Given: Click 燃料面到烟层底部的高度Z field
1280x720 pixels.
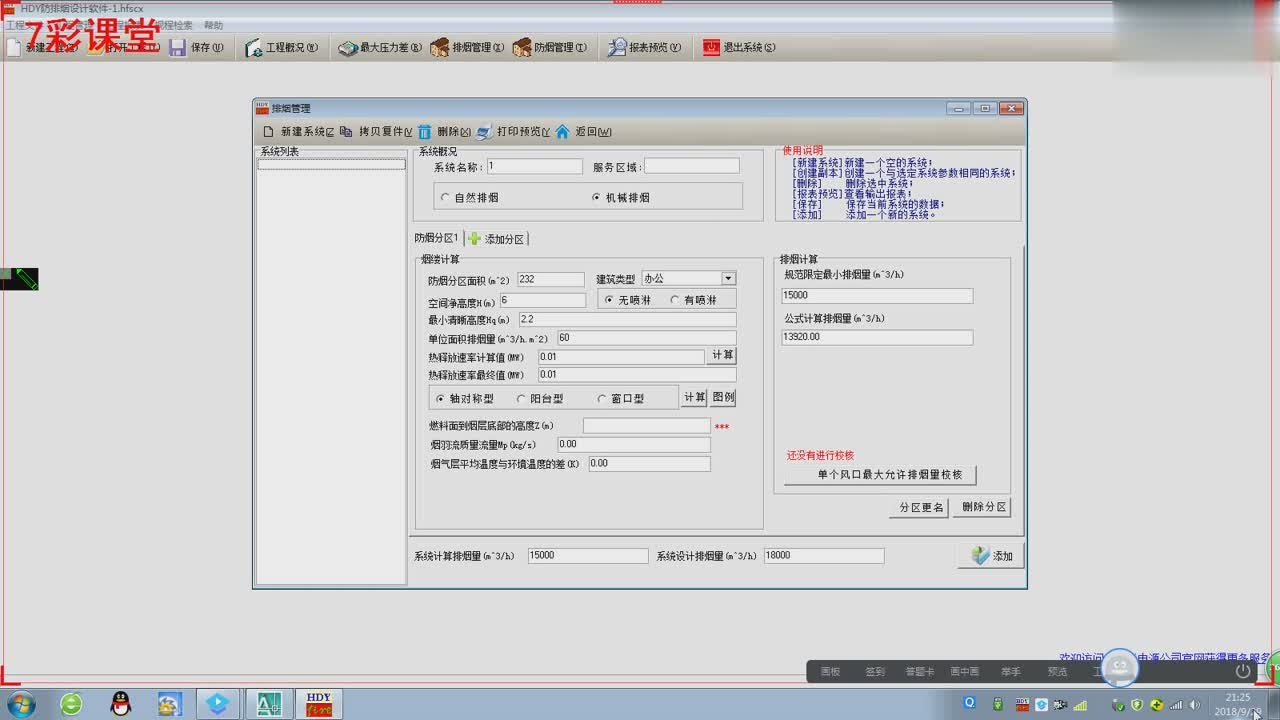Looking at the screenshot, I should [x=646, y=426].
